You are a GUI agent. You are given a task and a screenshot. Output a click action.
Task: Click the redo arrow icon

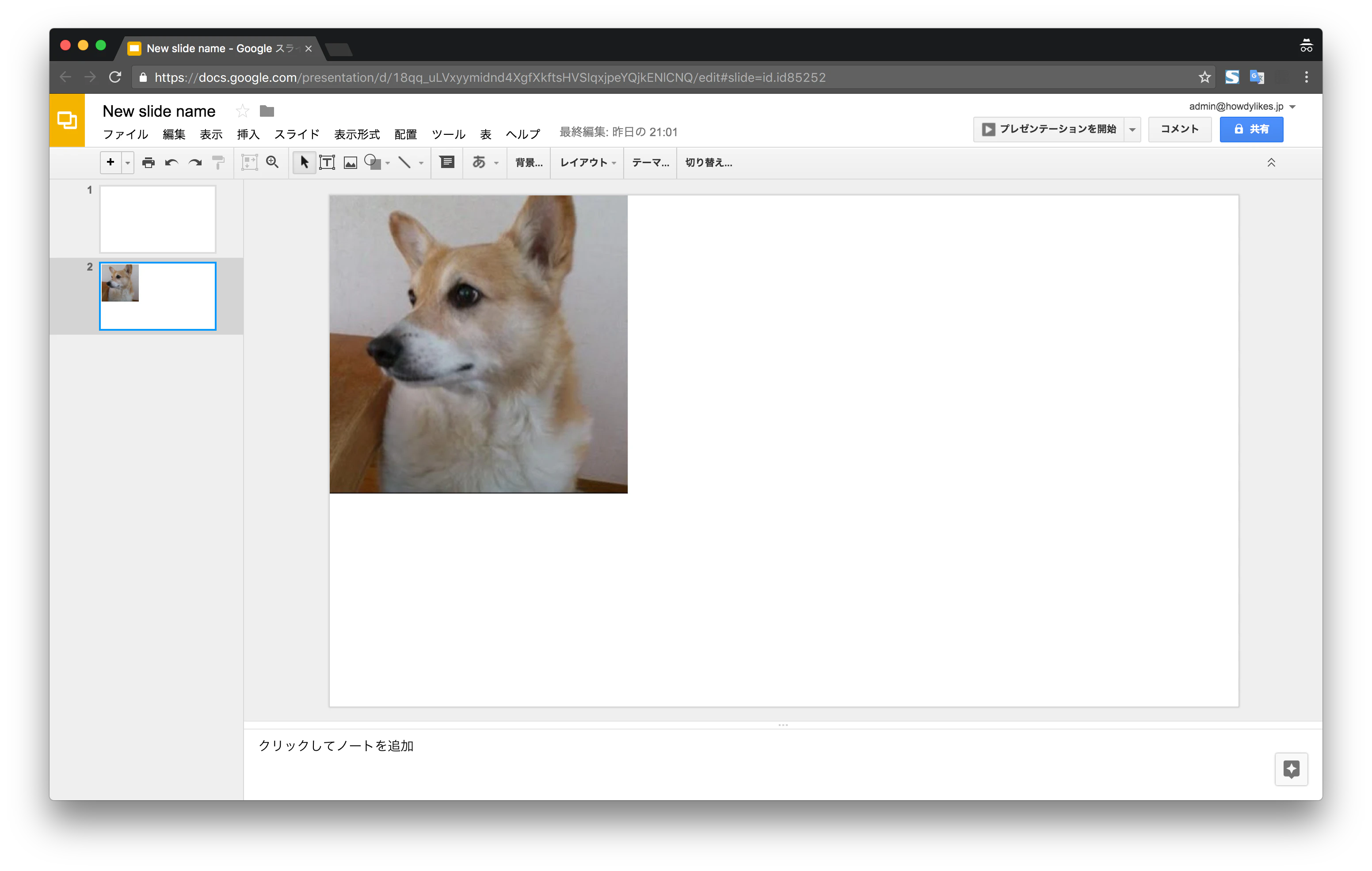pyautogui.click(x=195, y=162)
